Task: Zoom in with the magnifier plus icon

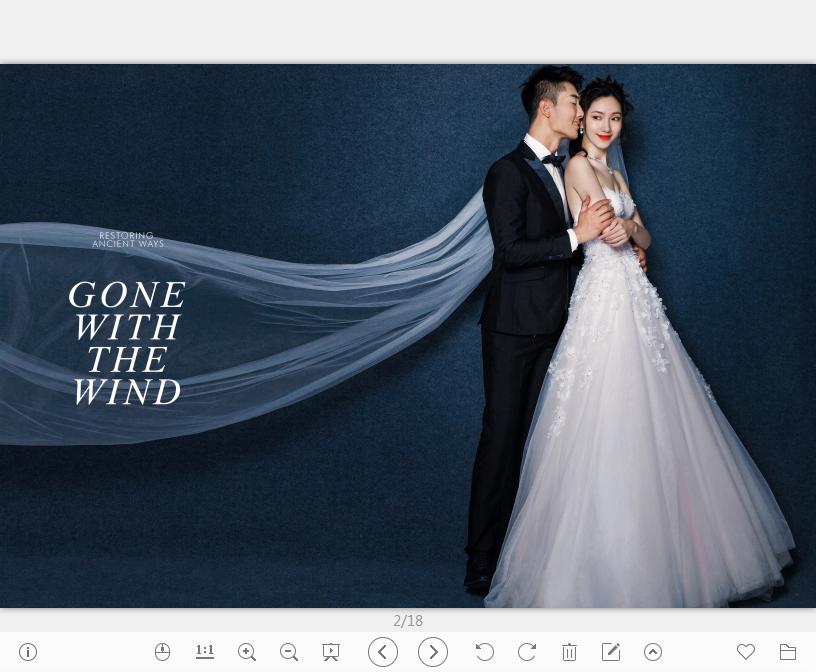Action: pos(247,652)
